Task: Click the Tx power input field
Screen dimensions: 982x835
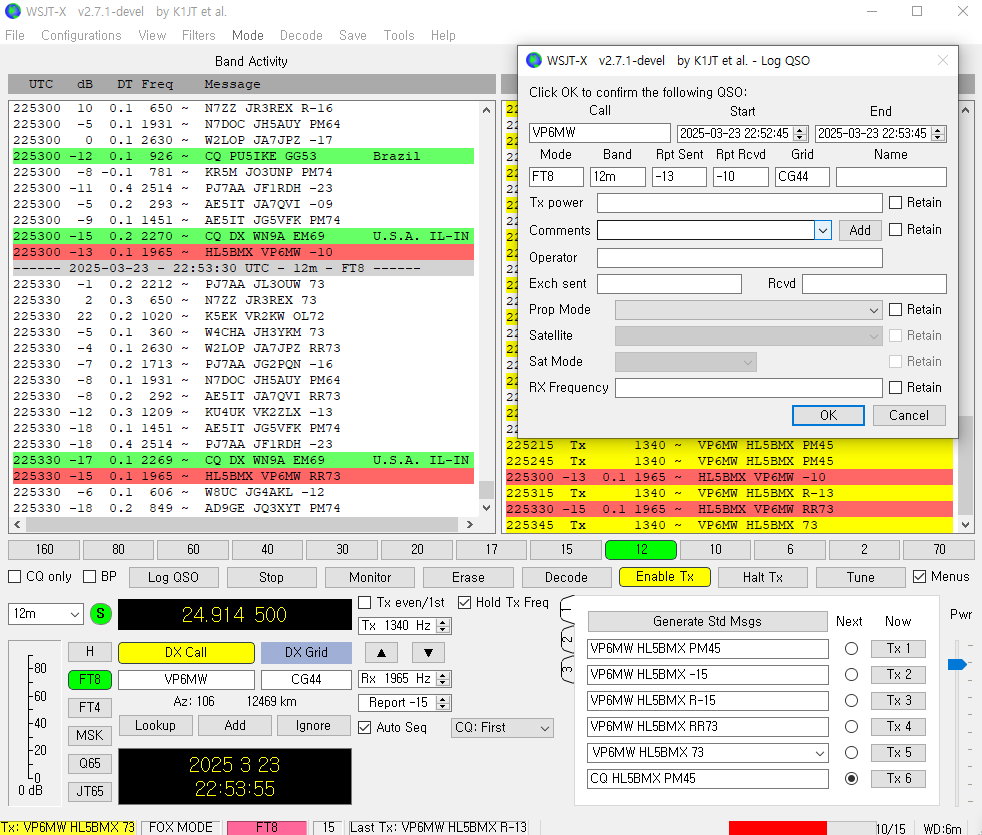Action: point(739,203)
